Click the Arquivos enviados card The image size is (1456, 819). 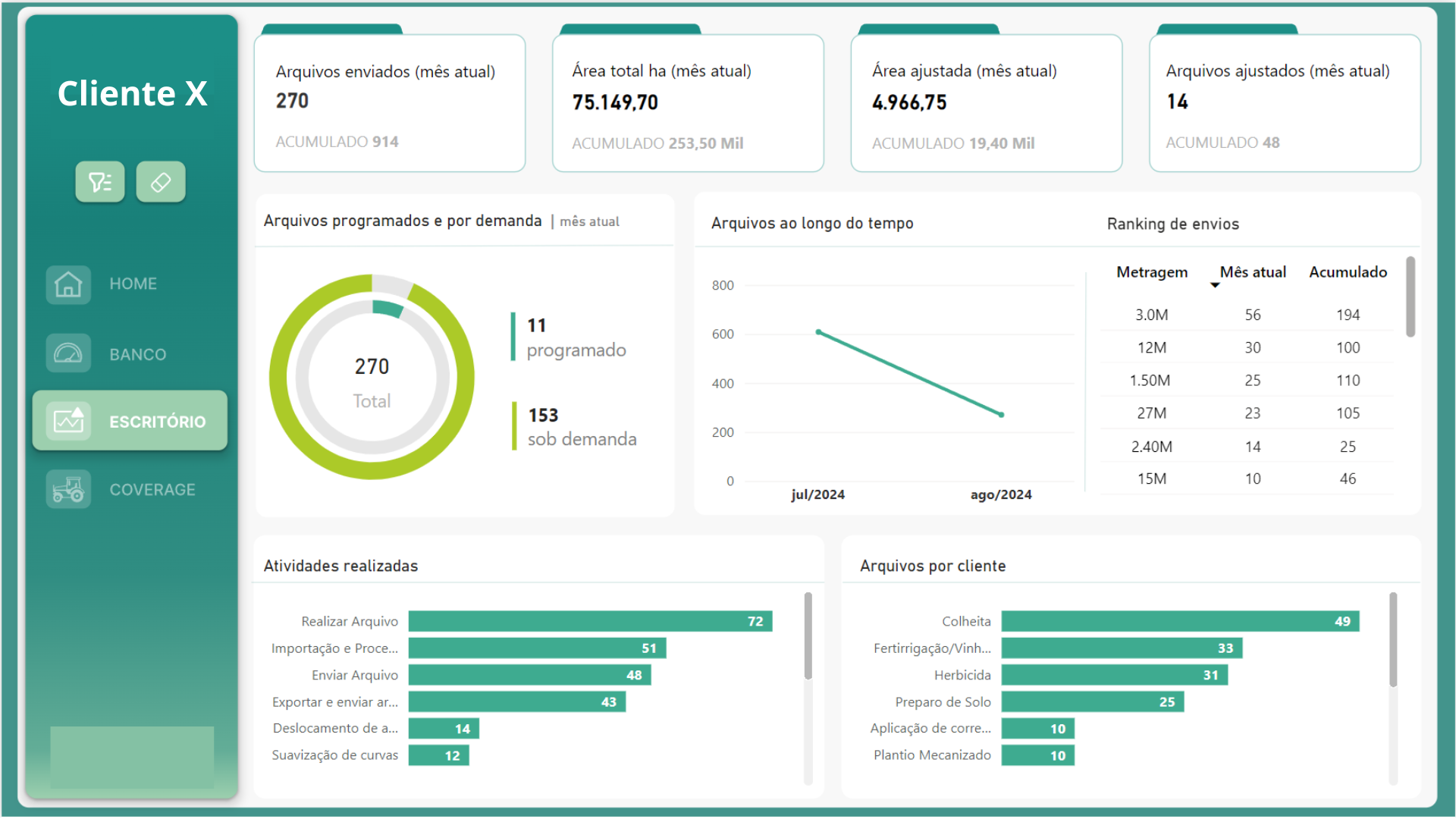(x=389, y=103)
